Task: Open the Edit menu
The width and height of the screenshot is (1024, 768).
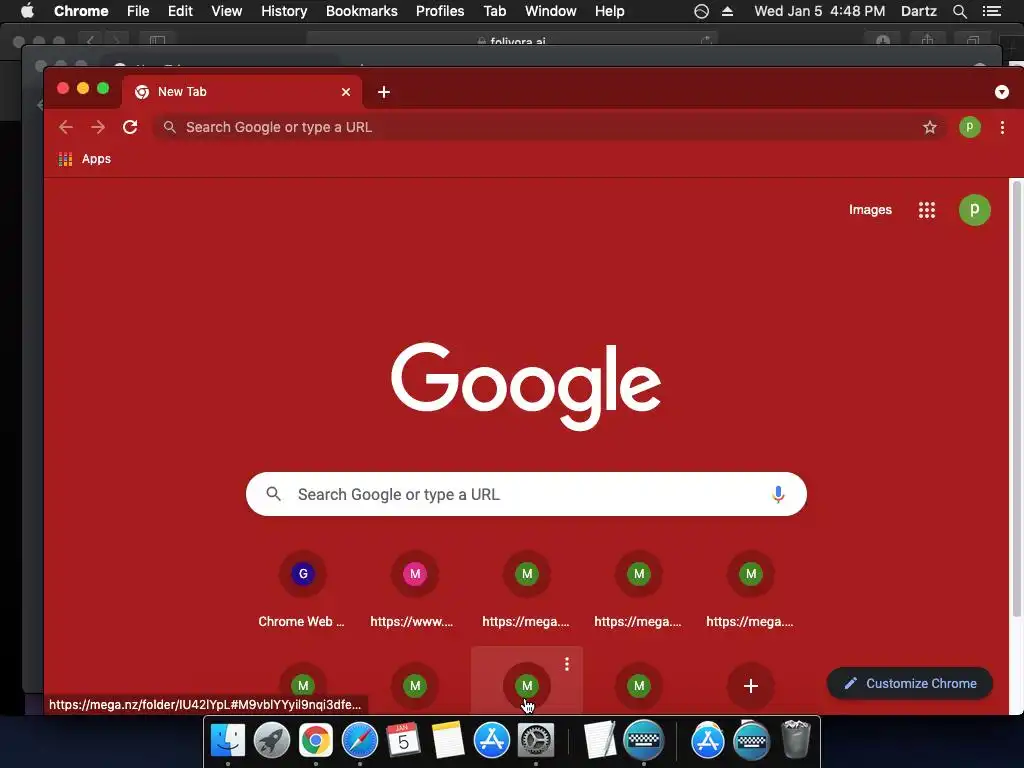Action: click(x=180, y=11)
